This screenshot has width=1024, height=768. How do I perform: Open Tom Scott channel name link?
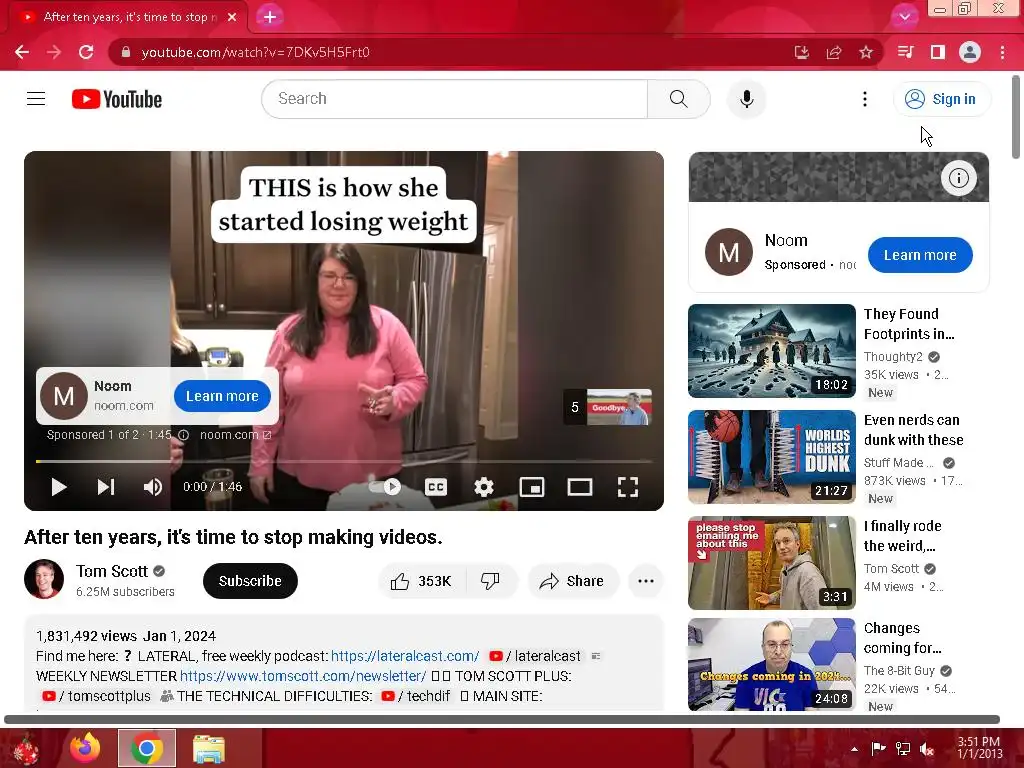pos(112,571)
